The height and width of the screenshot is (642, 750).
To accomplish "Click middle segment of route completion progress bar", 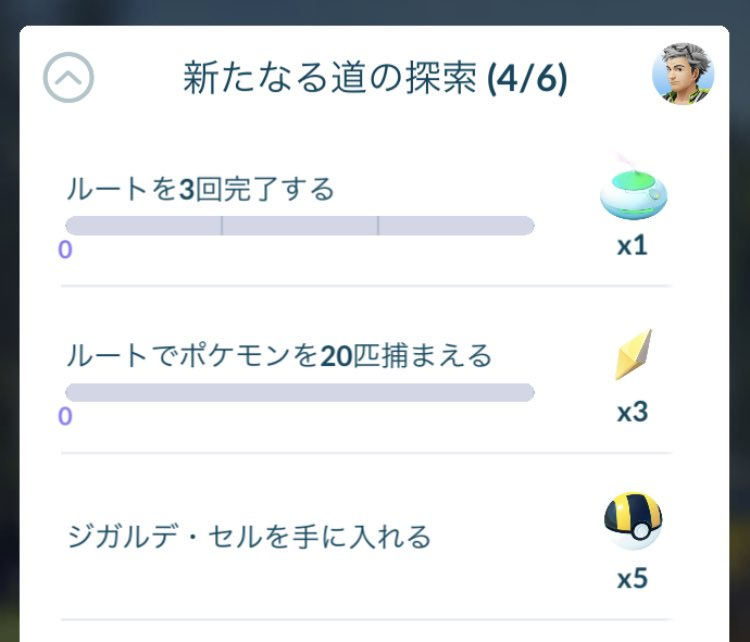I will (x=300, y=226).
